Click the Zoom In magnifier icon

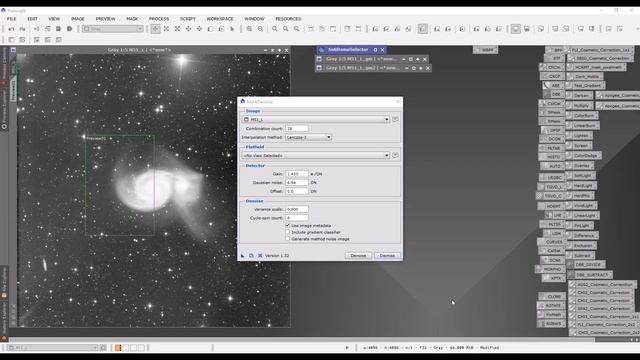point(249,29)
